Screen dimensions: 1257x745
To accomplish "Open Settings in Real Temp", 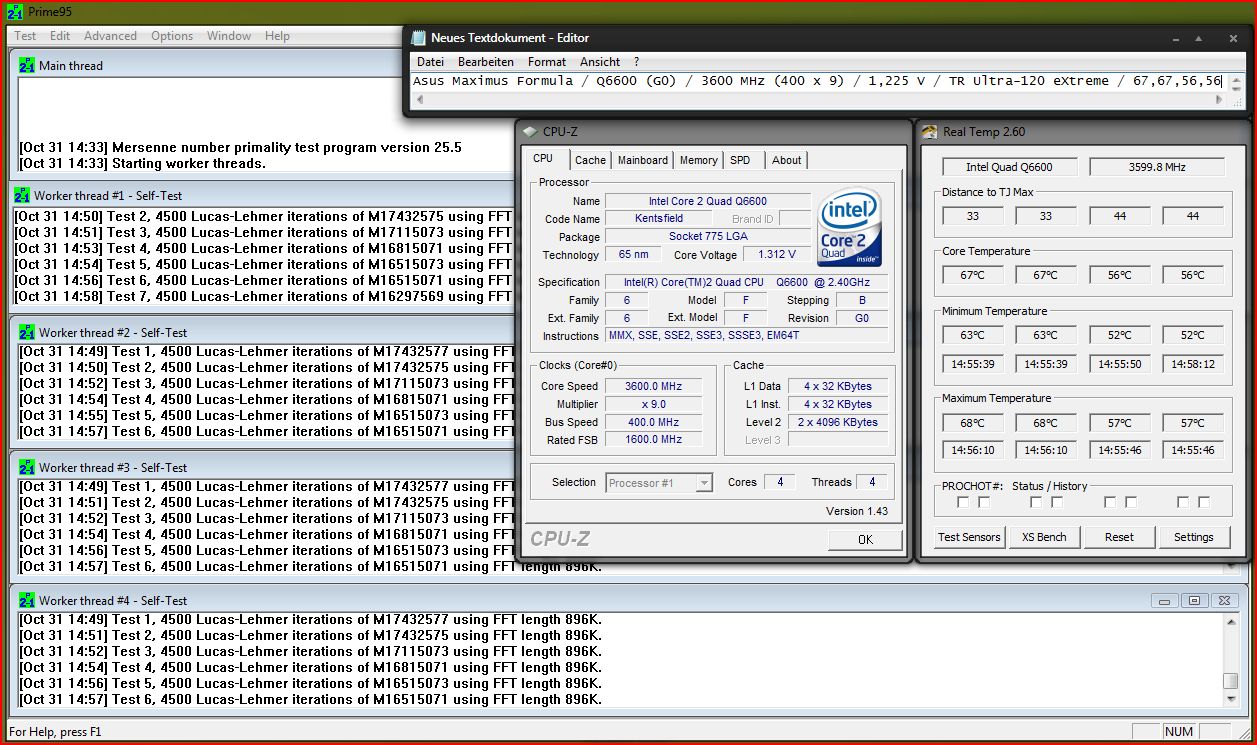I will coord(1194,537).
